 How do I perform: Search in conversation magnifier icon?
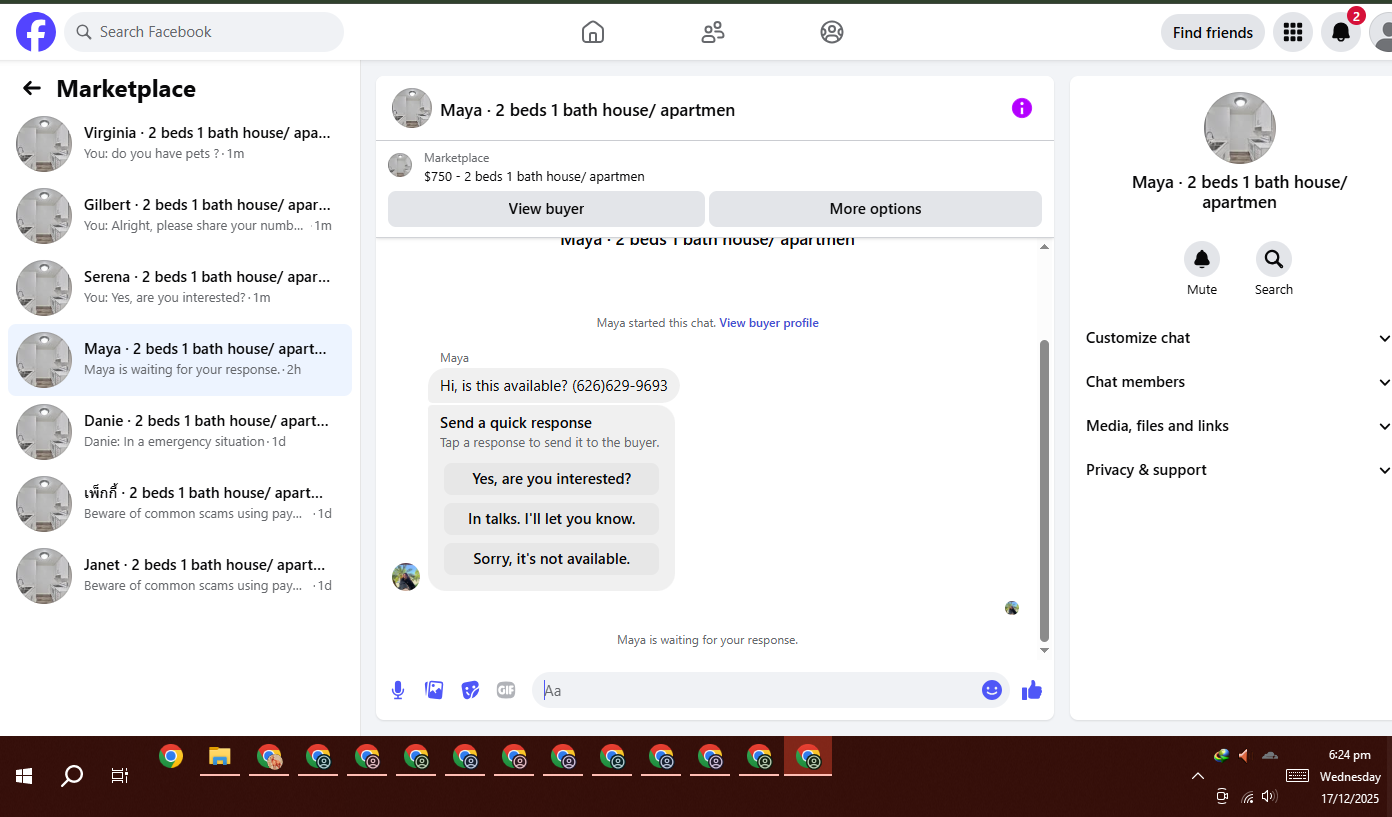[x=1274, y=259]
